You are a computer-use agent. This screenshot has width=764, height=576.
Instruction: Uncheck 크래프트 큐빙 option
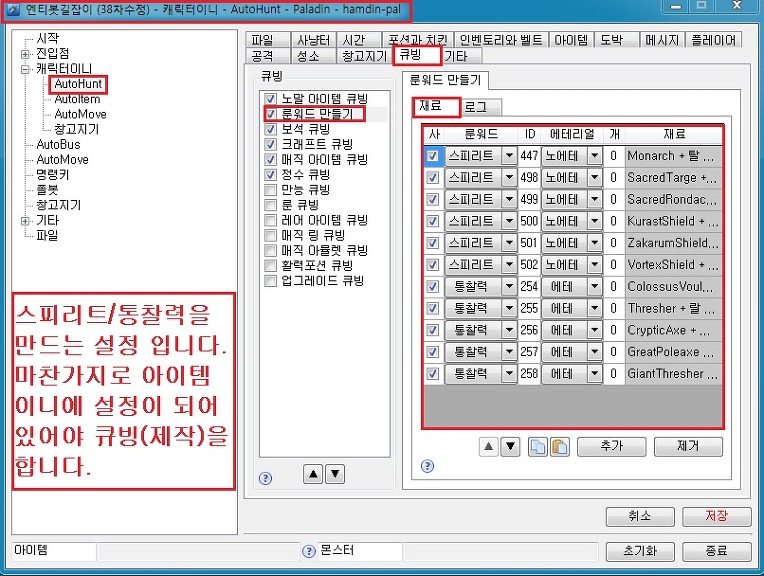pos(270,144)
